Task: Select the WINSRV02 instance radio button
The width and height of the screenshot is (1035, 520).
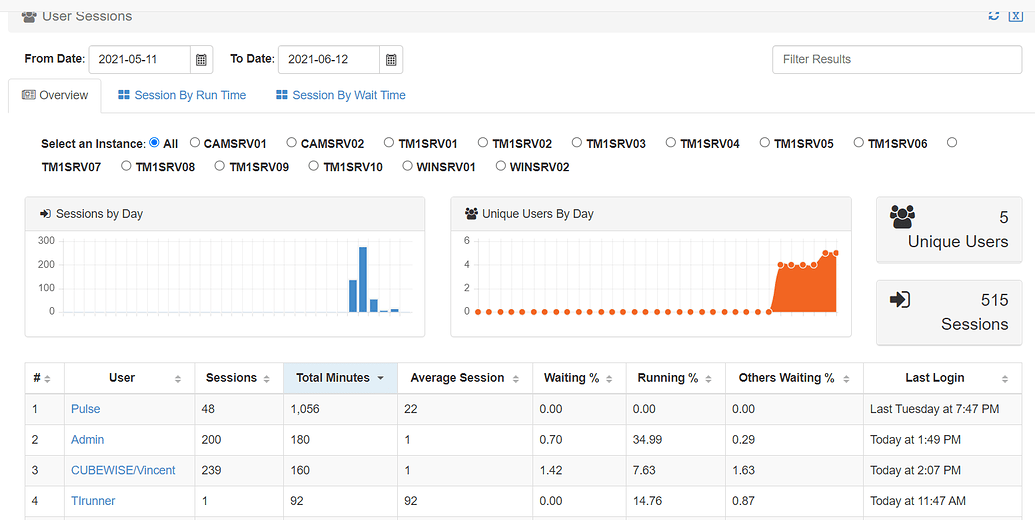Action: pyautogui.click(x=501, y=166)
